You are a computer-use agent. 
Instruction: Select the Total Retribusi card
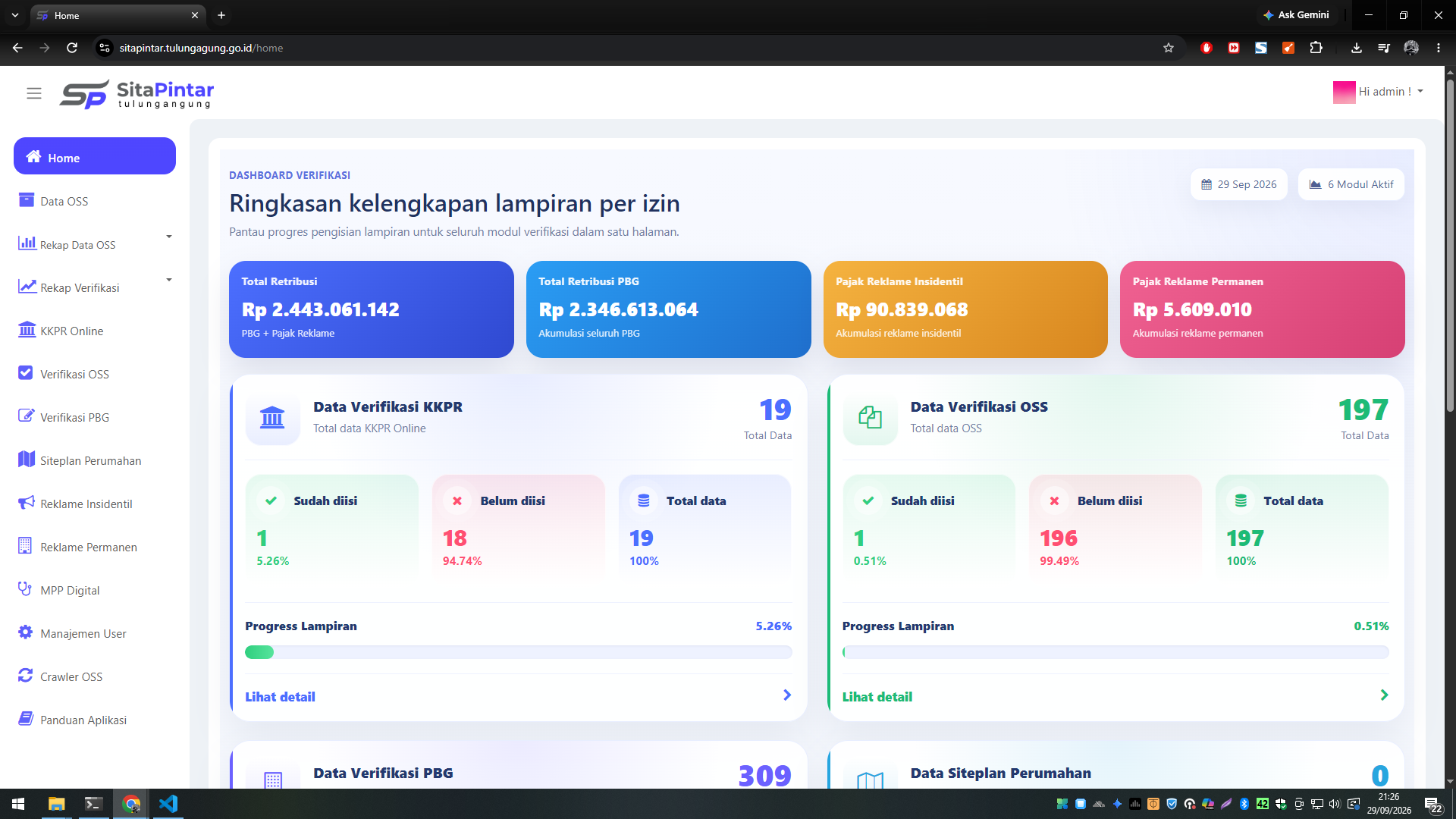pyautogui.click(x=372, y=309)
